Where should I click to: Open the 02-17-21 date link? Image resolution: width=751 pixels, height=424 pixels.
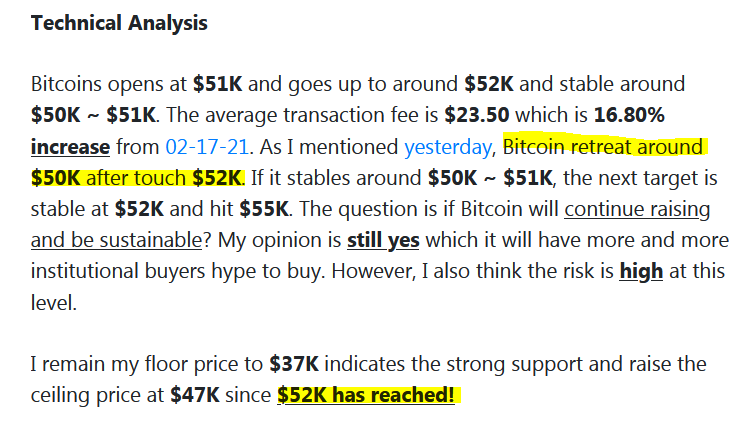pos(207,147)
